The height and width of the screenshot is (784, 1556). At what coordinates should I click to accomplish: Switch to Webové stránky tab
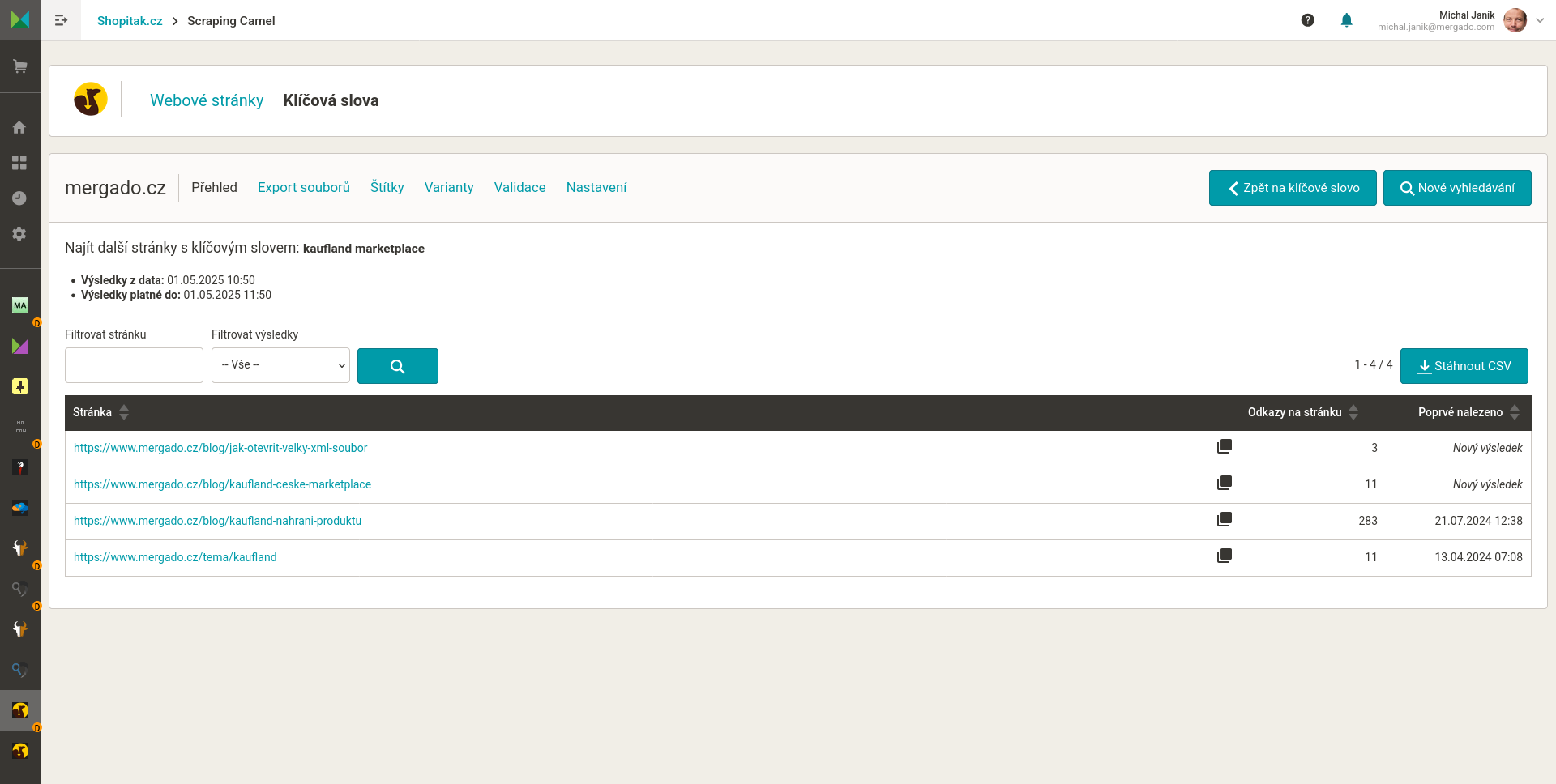tap(207, 100)
